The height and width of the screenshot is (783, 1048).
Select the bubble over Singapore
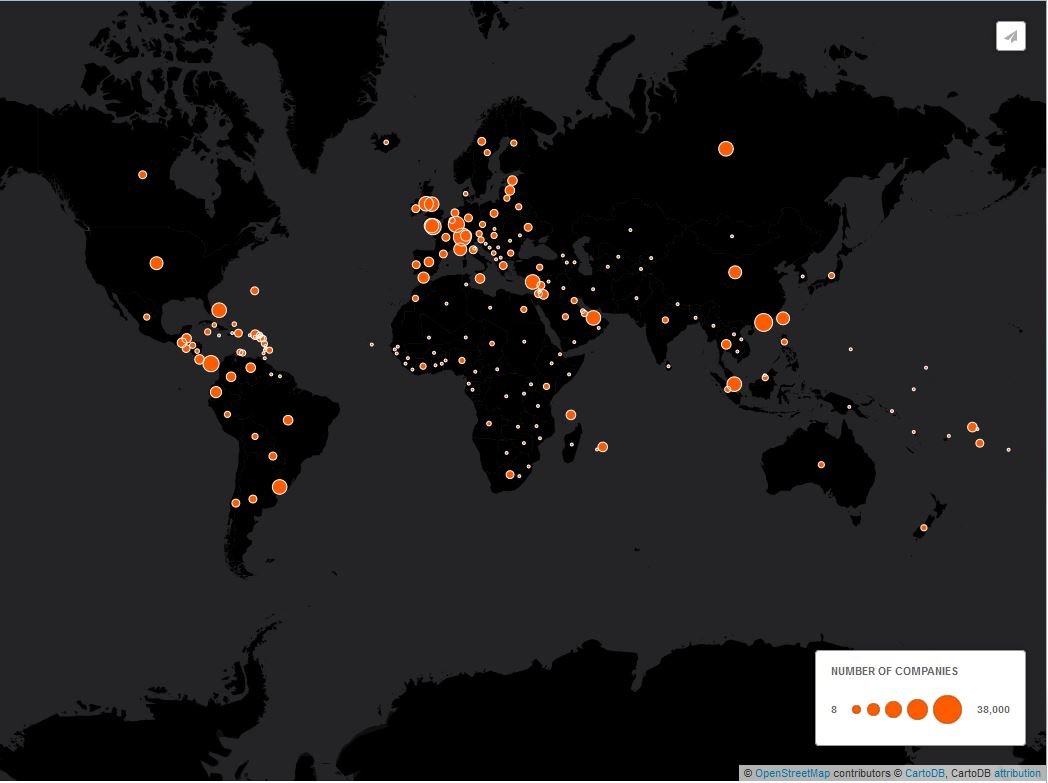coord(734,383)
